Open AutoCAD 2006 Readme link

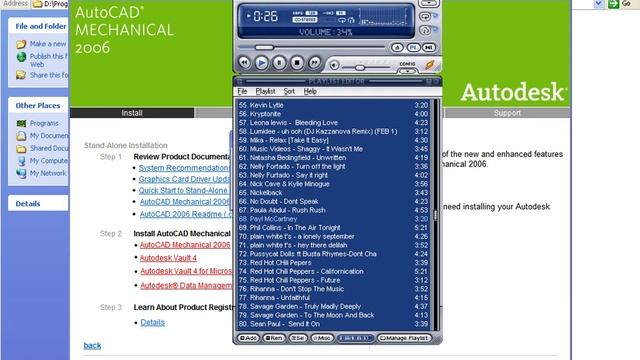pyautogui.click(x=186, y=214)
